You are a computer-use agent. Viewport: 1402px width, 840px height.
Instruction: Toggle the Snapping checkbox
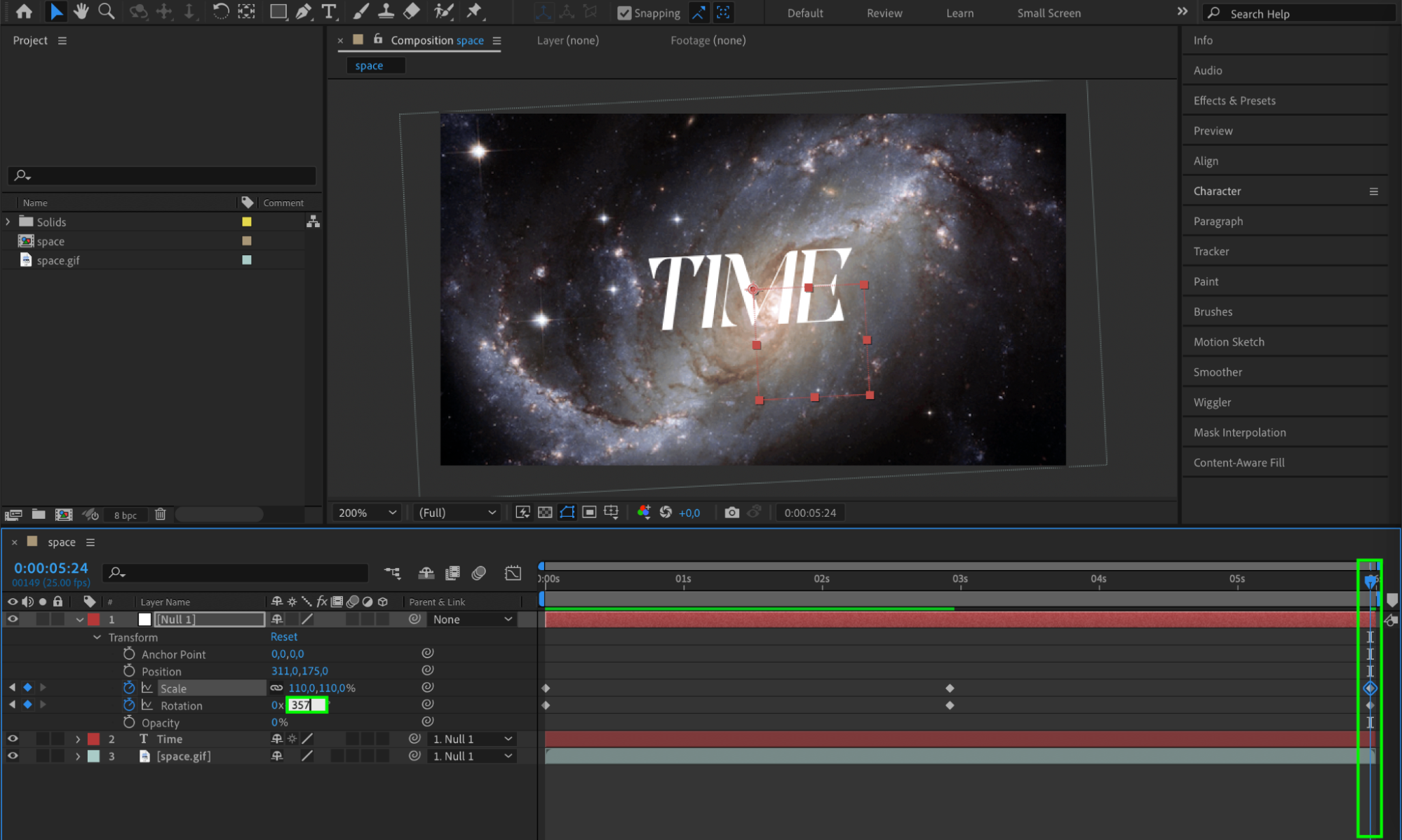point(624,13)
